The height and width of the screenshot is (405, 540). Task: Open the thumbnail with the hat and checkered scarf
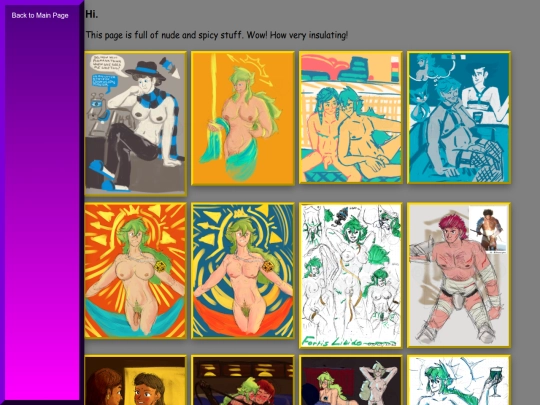(x=136, y=124)
